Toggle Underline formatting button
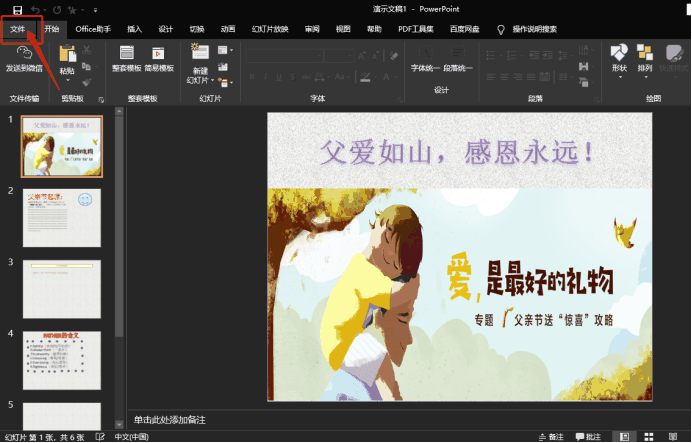Screen dimensions: 692x443 tap(279, 77)
